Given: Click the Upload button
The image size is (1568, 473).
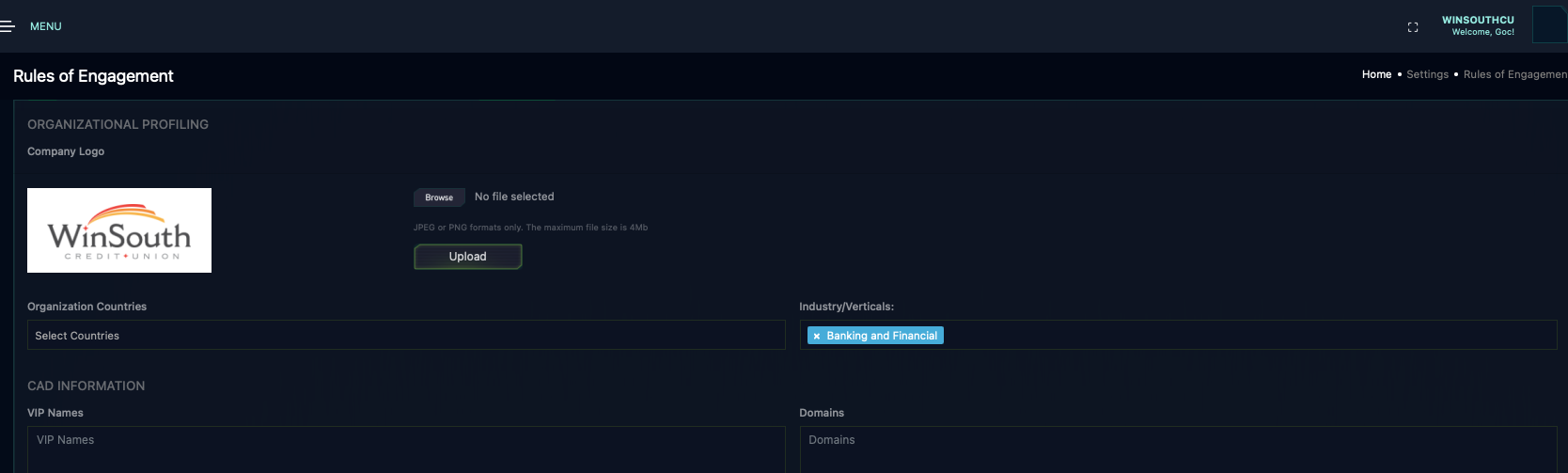Looking at the screenshot, I should (x=467, y=257).
